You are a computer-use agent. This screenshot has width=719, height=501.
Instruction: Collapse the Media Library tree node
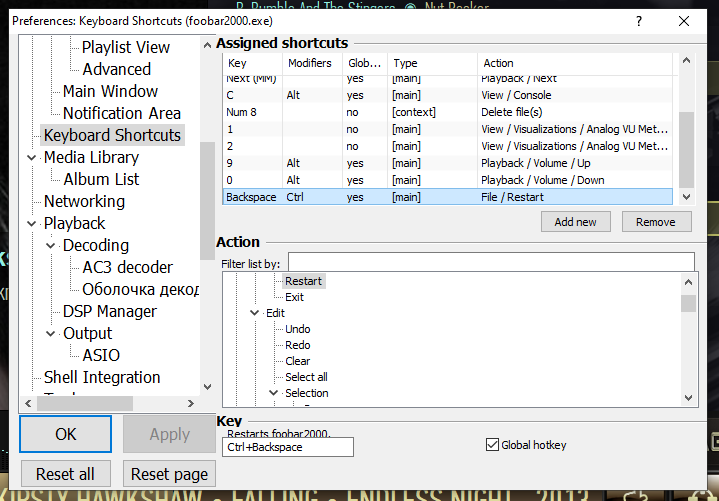[x=32, y=158]
